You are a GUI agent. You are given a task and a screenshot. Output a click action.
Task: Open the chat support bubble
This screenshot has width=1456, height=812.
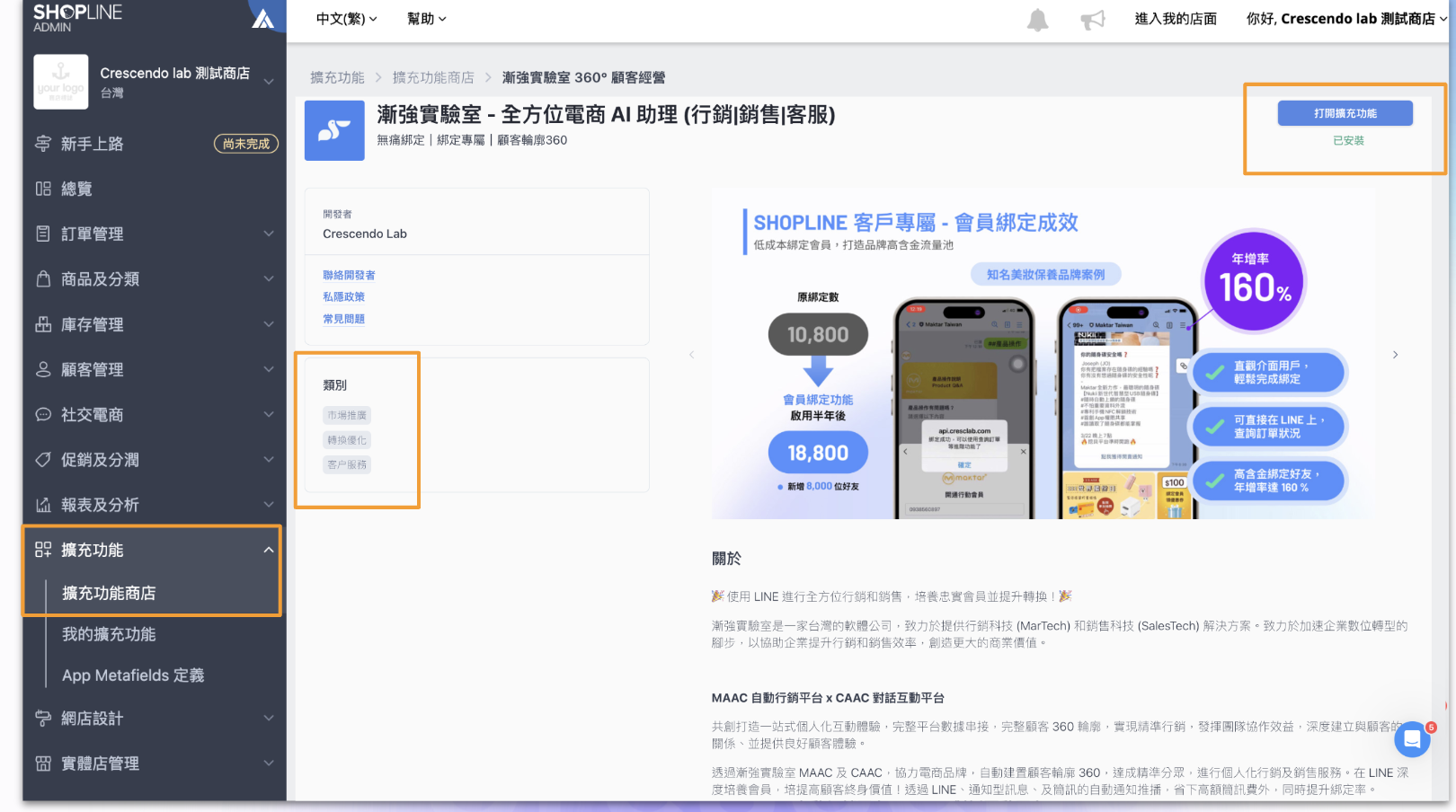tap(1412, 739)
